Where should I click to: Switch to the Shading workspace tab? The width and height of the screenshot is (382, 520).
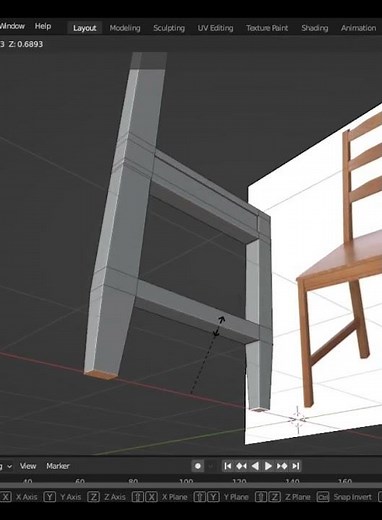click(x=315, y=28)
